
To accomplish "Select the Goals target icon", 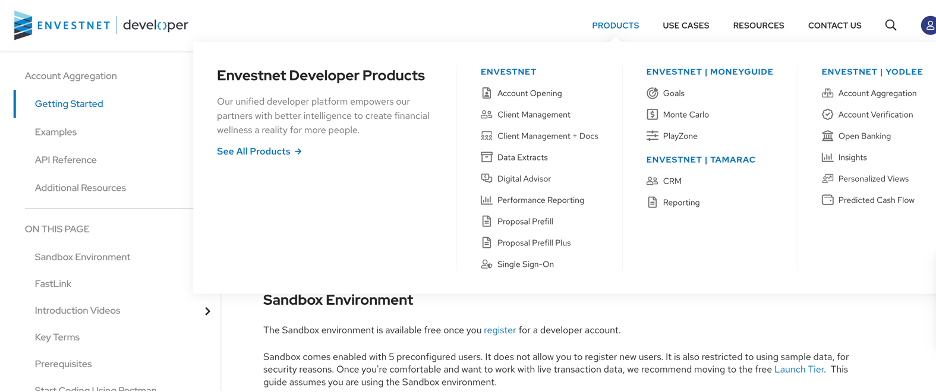I will click(652, 93).
